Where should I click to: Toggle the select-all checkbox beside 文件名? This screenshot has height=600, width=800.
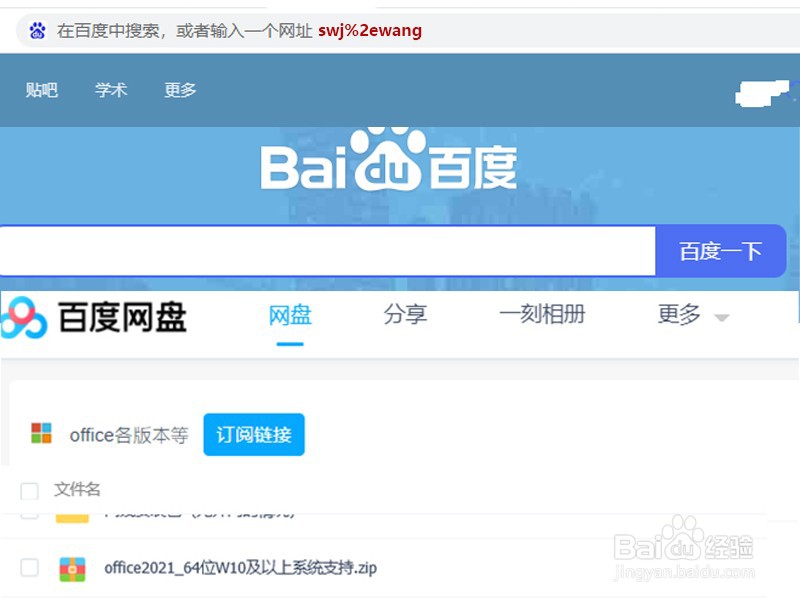[x=30, y=491]
